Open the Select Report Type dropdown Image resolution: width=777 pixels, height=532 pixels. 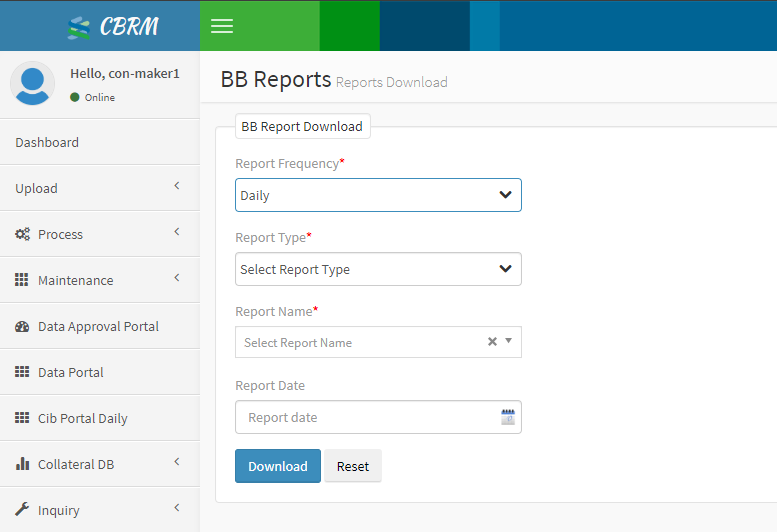point(378,269)
